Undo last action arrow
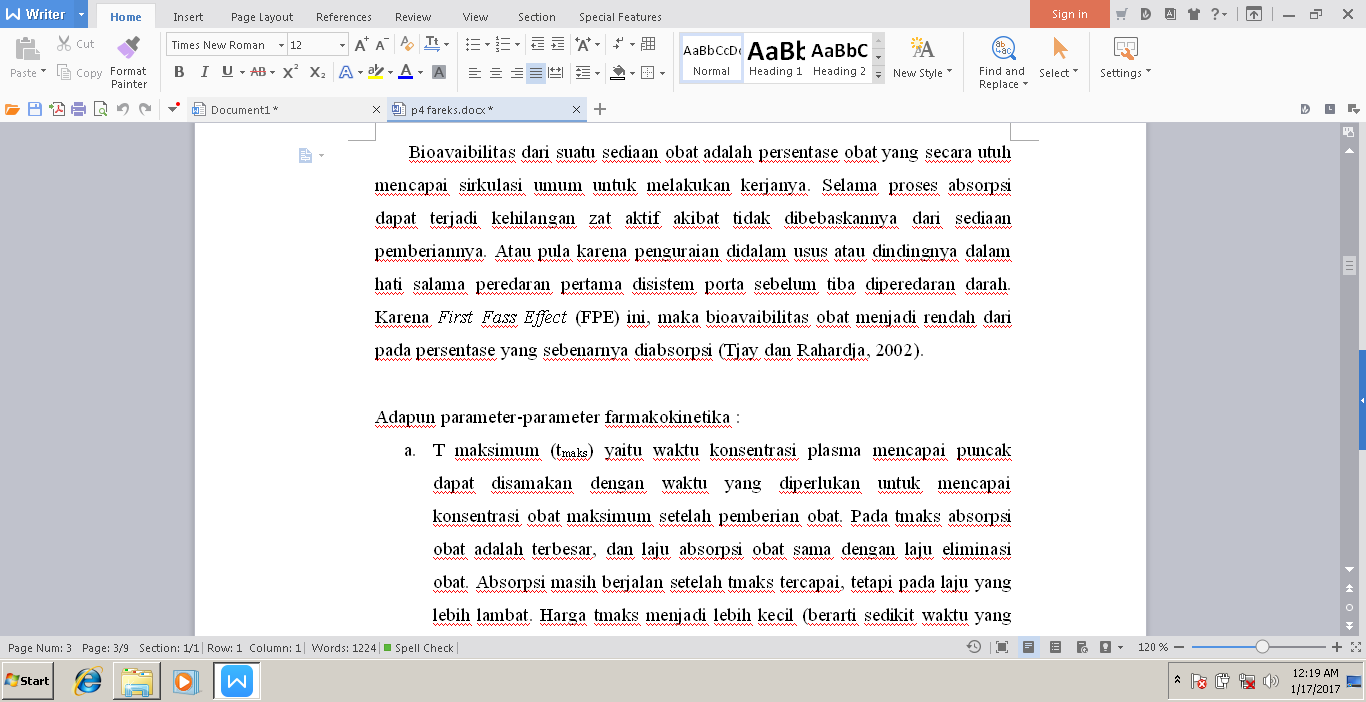Image resolution: width=1366 pixels, height=702 pixels. (x=123, y=110)
